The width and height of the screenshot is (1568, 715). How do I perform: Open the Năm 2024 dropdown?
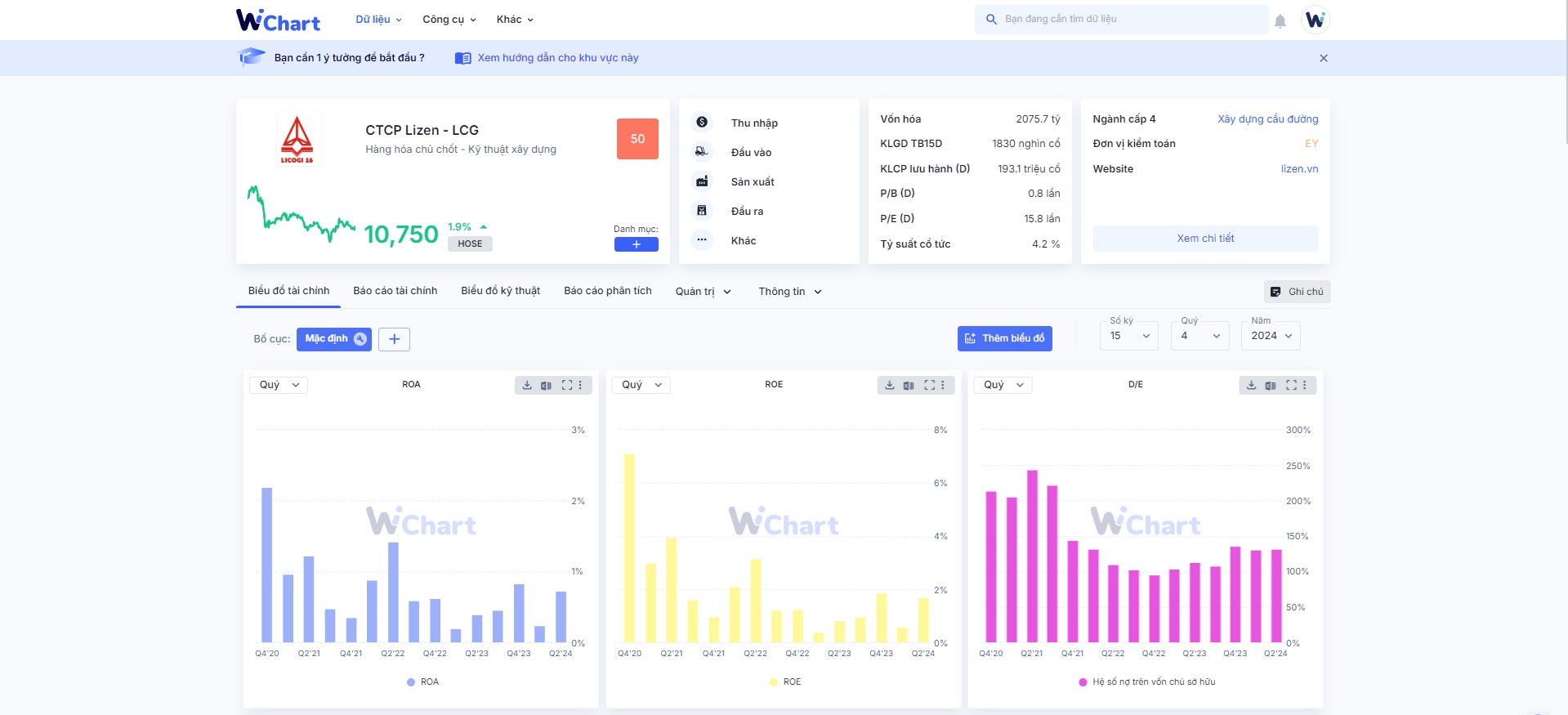tap(1271, 336)
